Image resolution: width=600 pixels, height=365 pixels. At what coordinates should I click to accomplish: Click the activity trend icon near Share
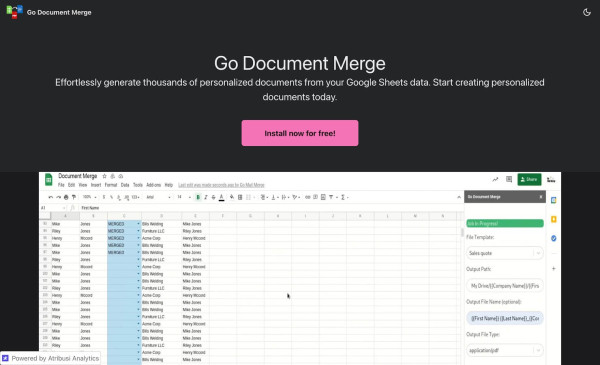495,179
